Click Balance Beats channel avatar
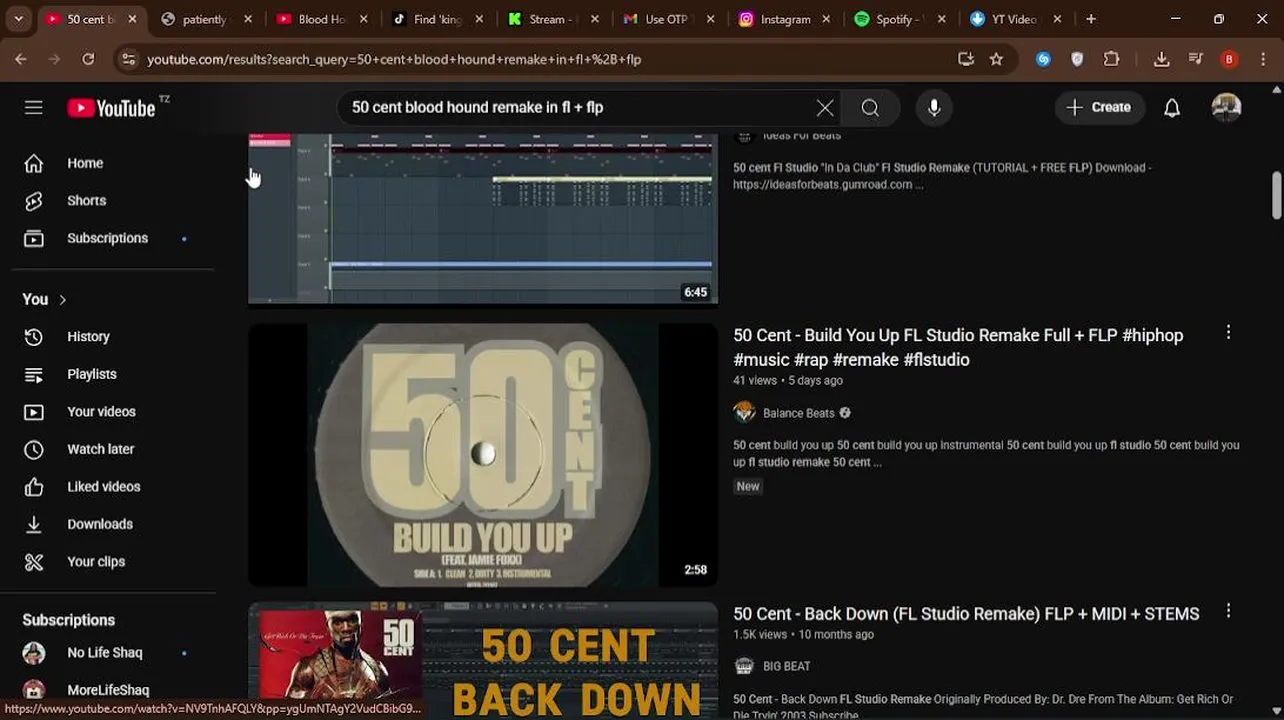Image resolution: width=1284 pixels, height=720 pixels. [x=744, y=412]
